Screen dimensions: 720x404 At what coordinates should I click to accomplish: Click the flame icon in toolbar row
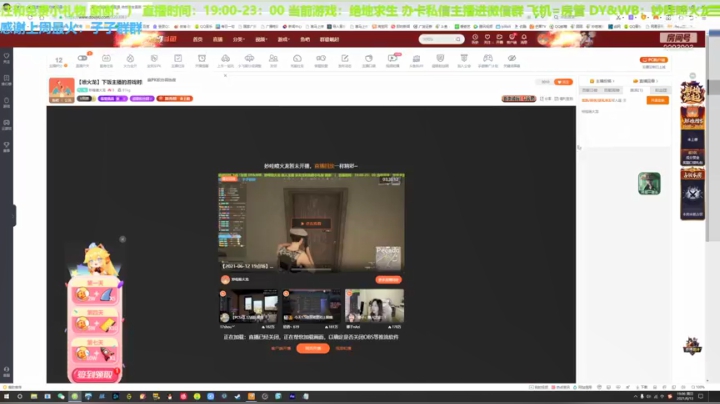(x=130, y=58)
